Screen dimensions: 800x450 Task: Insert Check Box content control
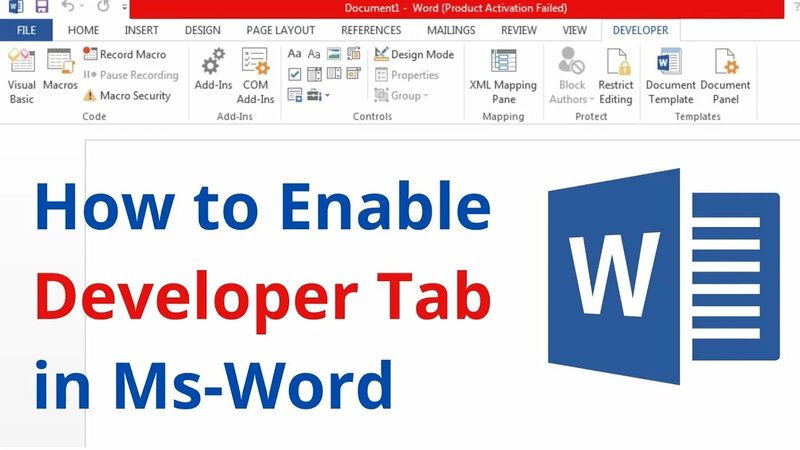coord(294,74)
